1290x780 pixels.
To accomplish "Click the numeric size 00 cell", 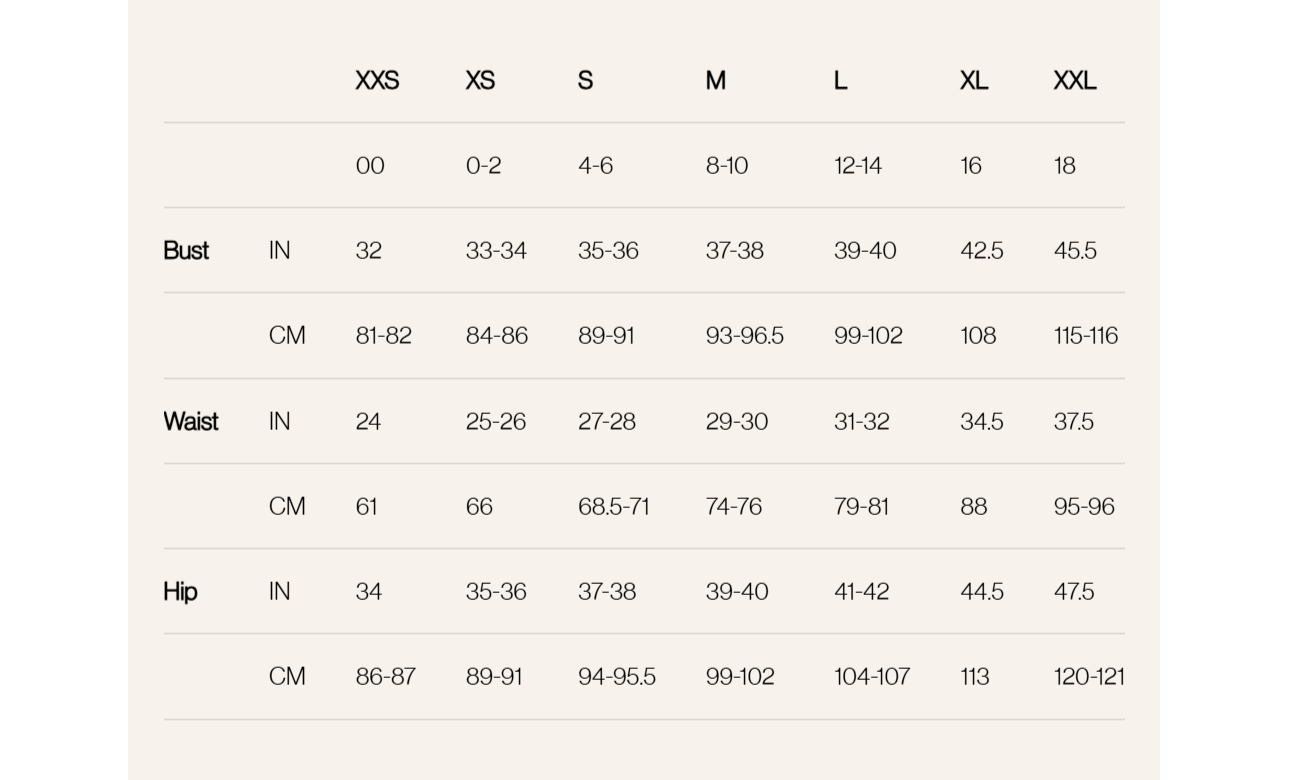I will (x=370, y=166).
